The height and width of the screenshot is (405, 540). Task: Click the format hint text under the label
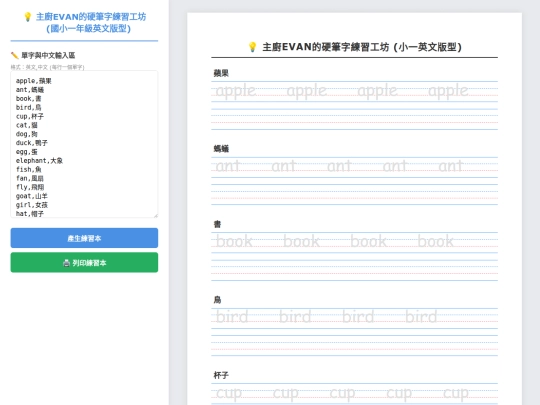(x=47, y=67)
